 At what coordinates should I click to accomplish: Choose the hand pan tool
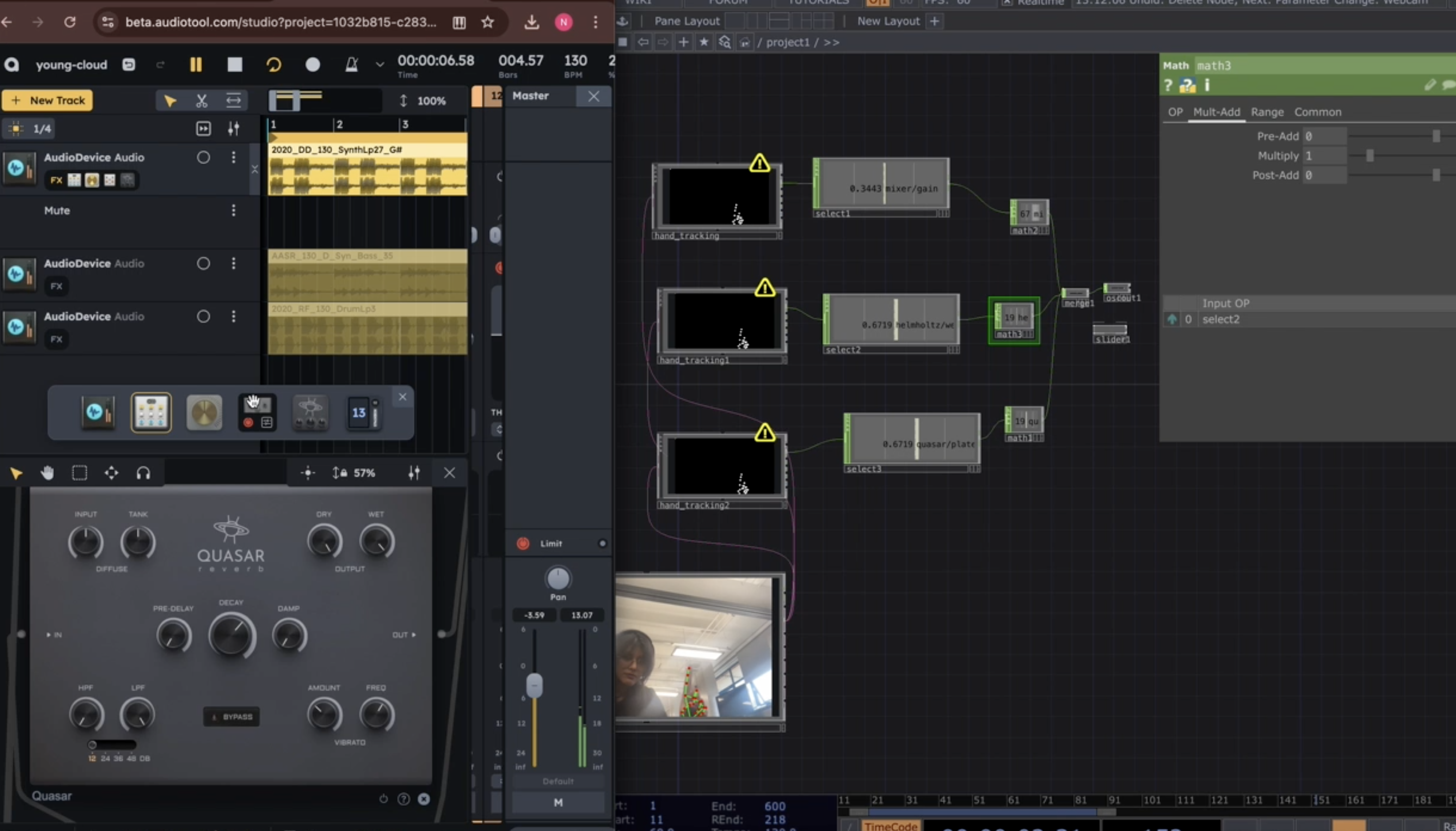pyautogui.click(x=47, y=473)
